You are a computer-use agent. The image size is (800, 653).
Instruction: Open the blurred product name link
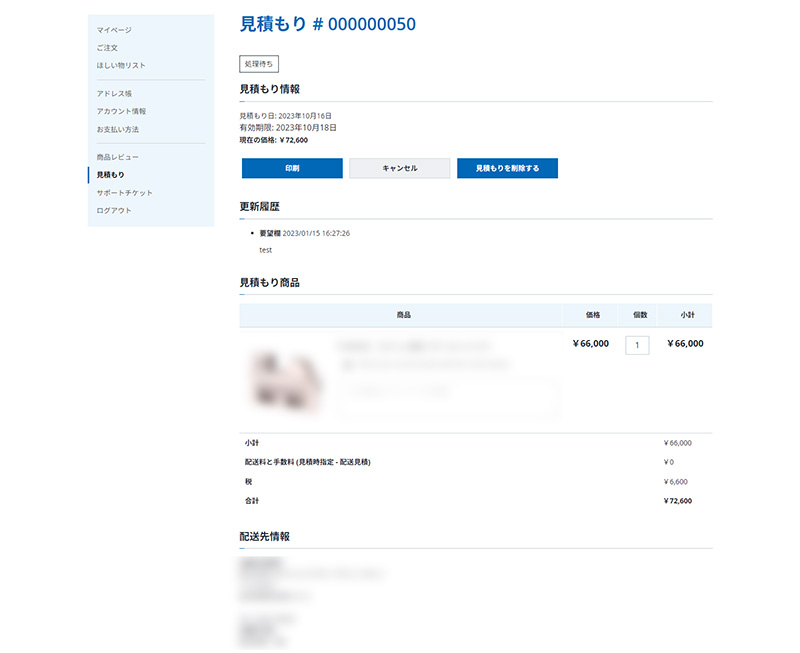tap(415, 345)
